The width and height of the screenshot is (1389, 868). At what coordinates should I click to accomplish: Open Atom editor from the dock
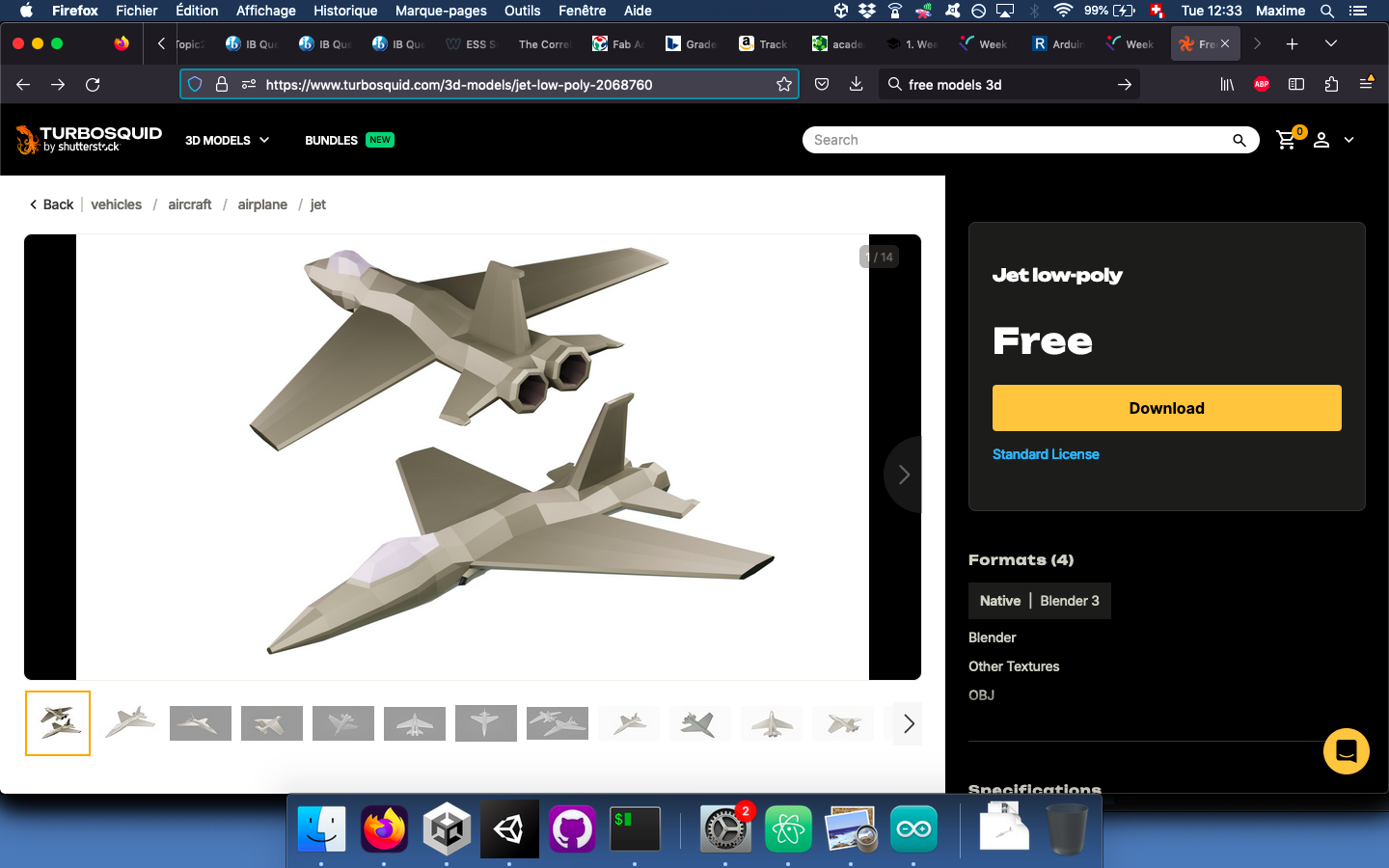coord(788,829)
